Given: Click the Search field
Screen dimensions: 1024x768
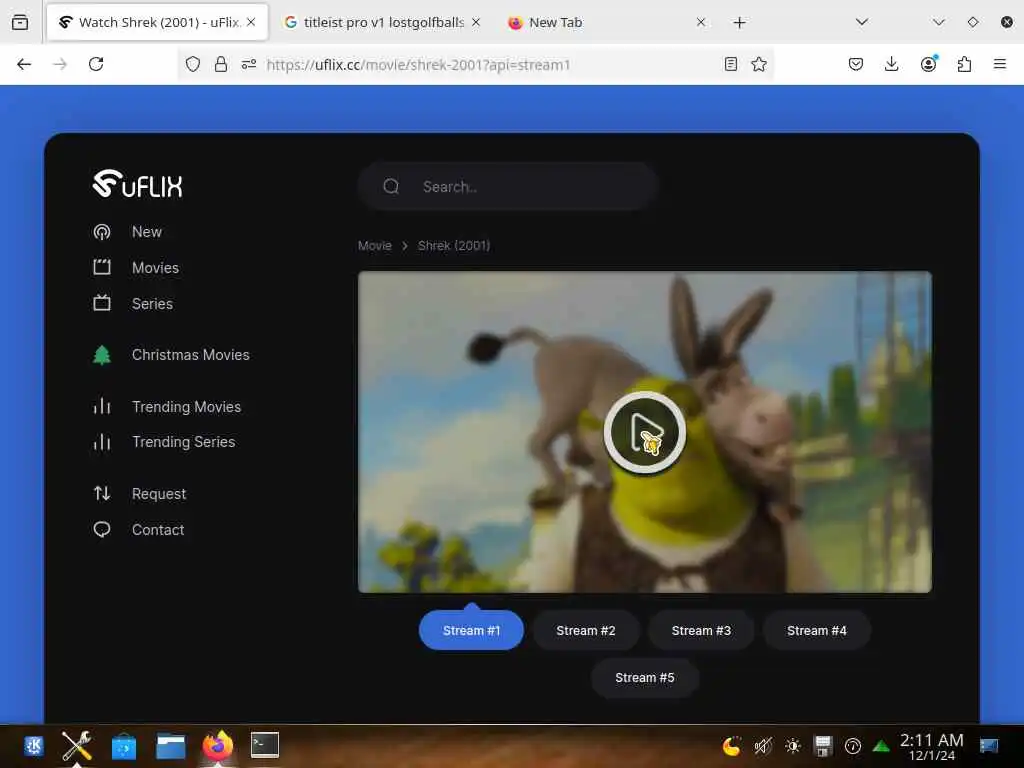Looking at the screenshot, I should pyautogui.click(x=507, y=187).
